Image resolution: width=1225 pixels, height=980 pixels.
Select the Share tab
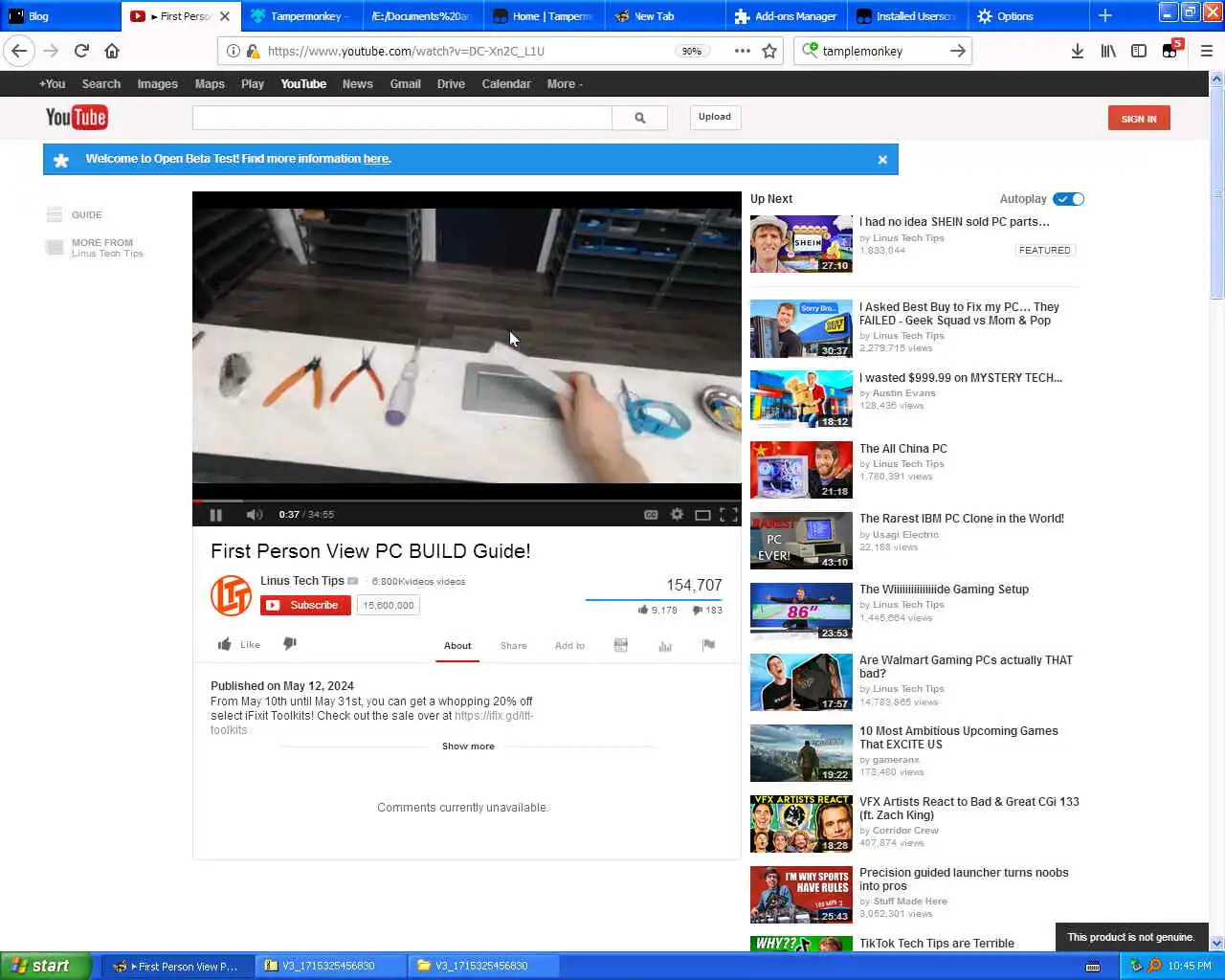(514, 646)
